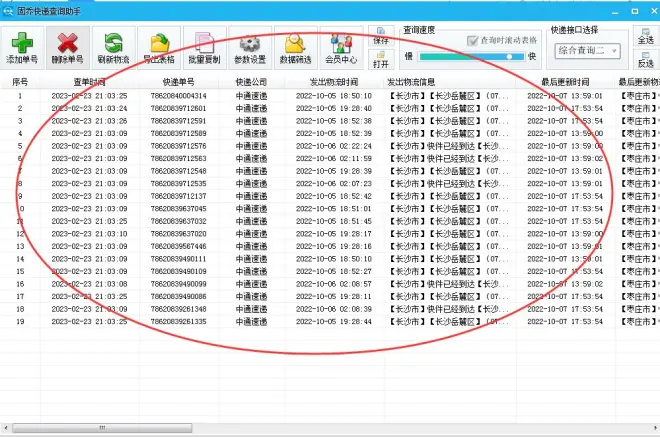Sort by 快递单号 column header
Viewport: 660px width, 437px height.
click(x=178, y=81)
